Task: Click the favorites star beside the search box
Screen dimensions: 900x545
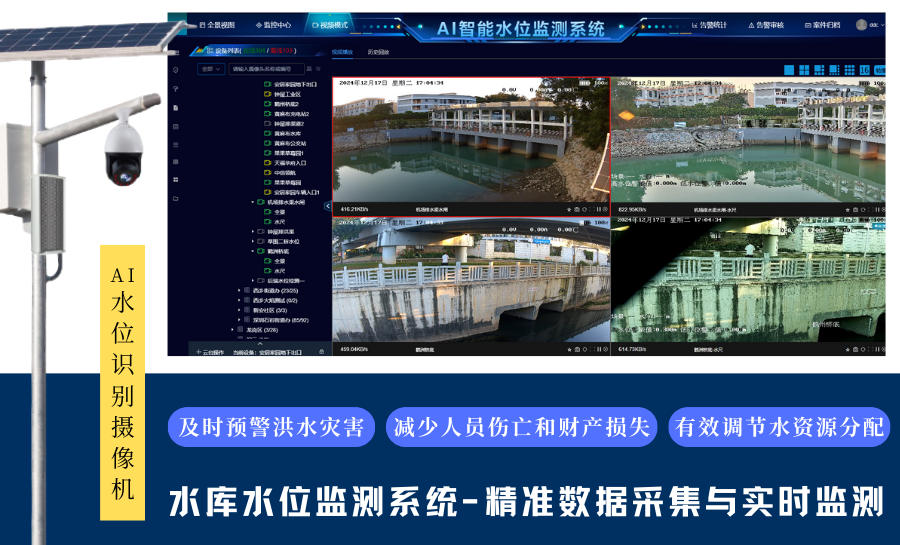Action: click(318, 69)
